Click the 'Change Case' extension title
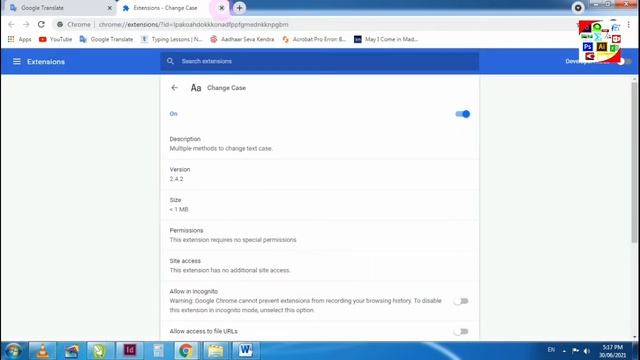Image resolution: width=640 pixels, height=360 pixels. pyautogui.click(x=227, y=88)
